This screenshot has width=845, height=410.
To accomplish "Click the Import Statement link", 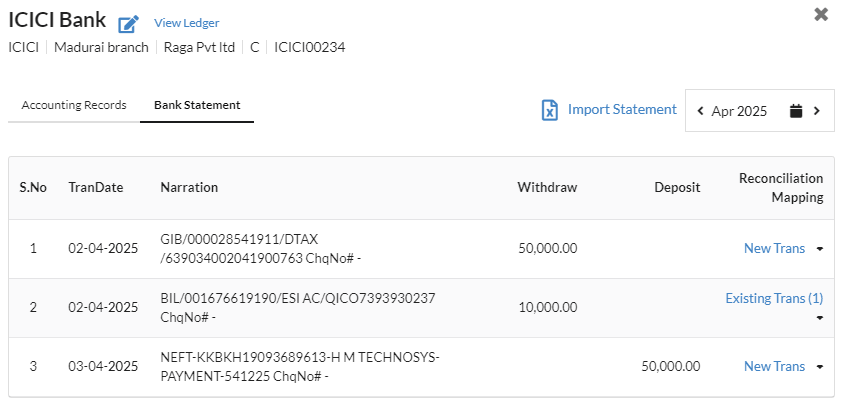I will (x=622, y=109).
